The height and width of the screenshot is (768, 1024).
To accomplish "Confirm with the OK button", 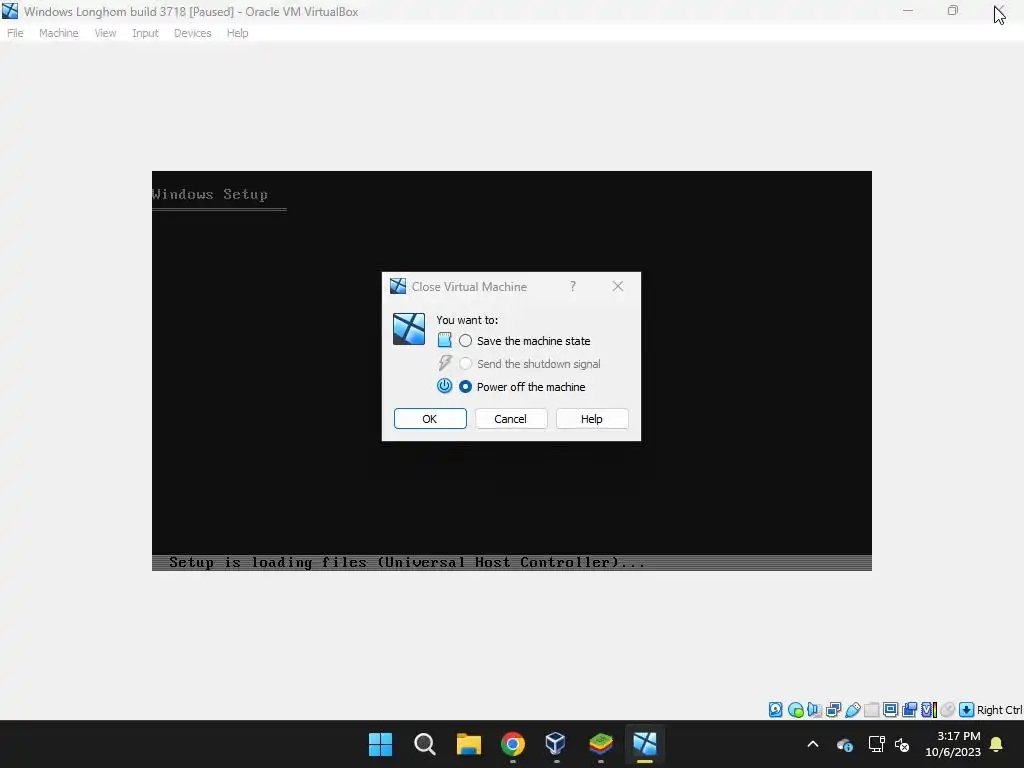I will tap(430, 419).
